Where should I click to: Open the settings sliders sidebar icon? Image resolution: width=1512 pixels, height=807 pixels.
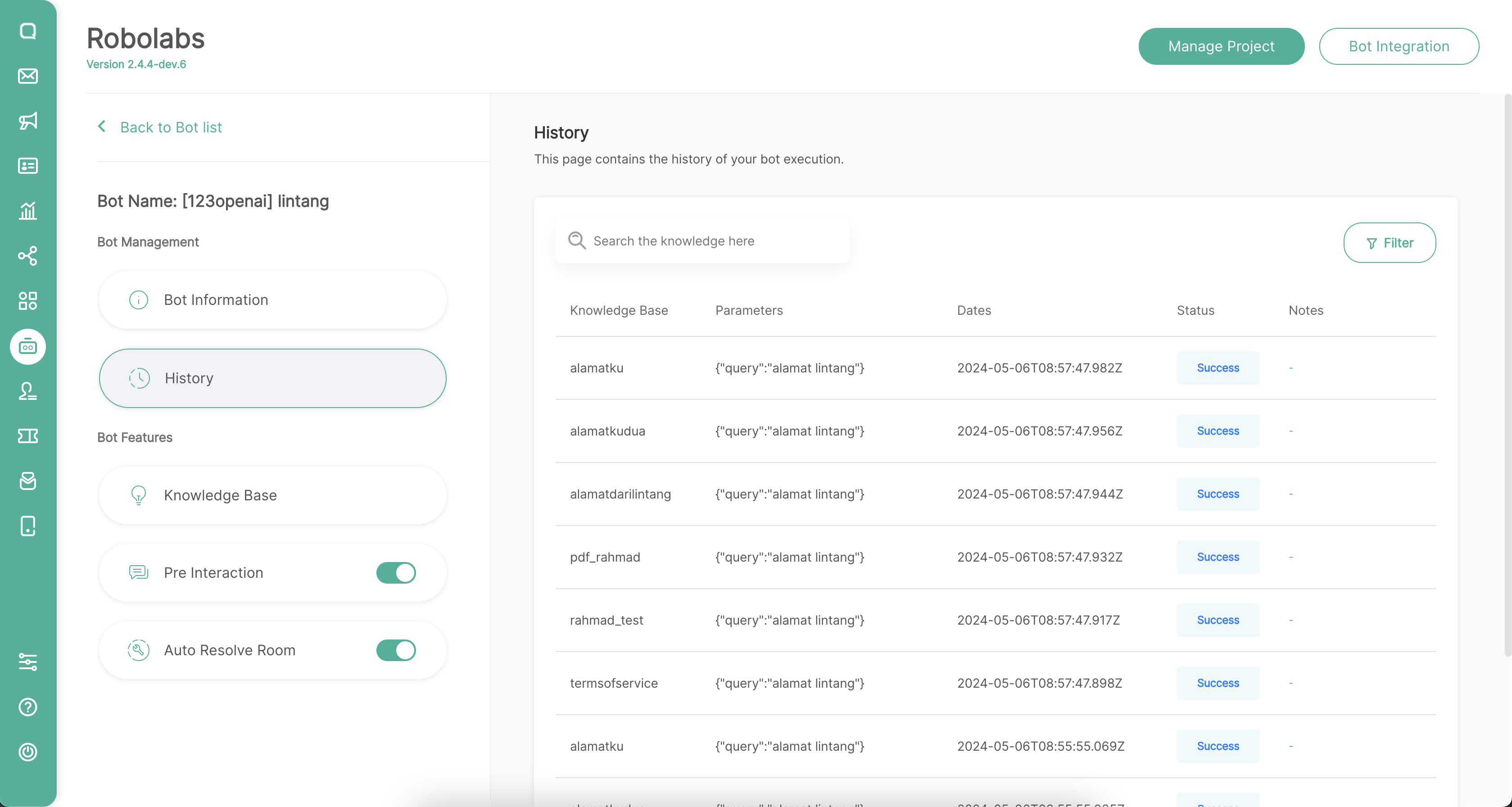(27, 662)
